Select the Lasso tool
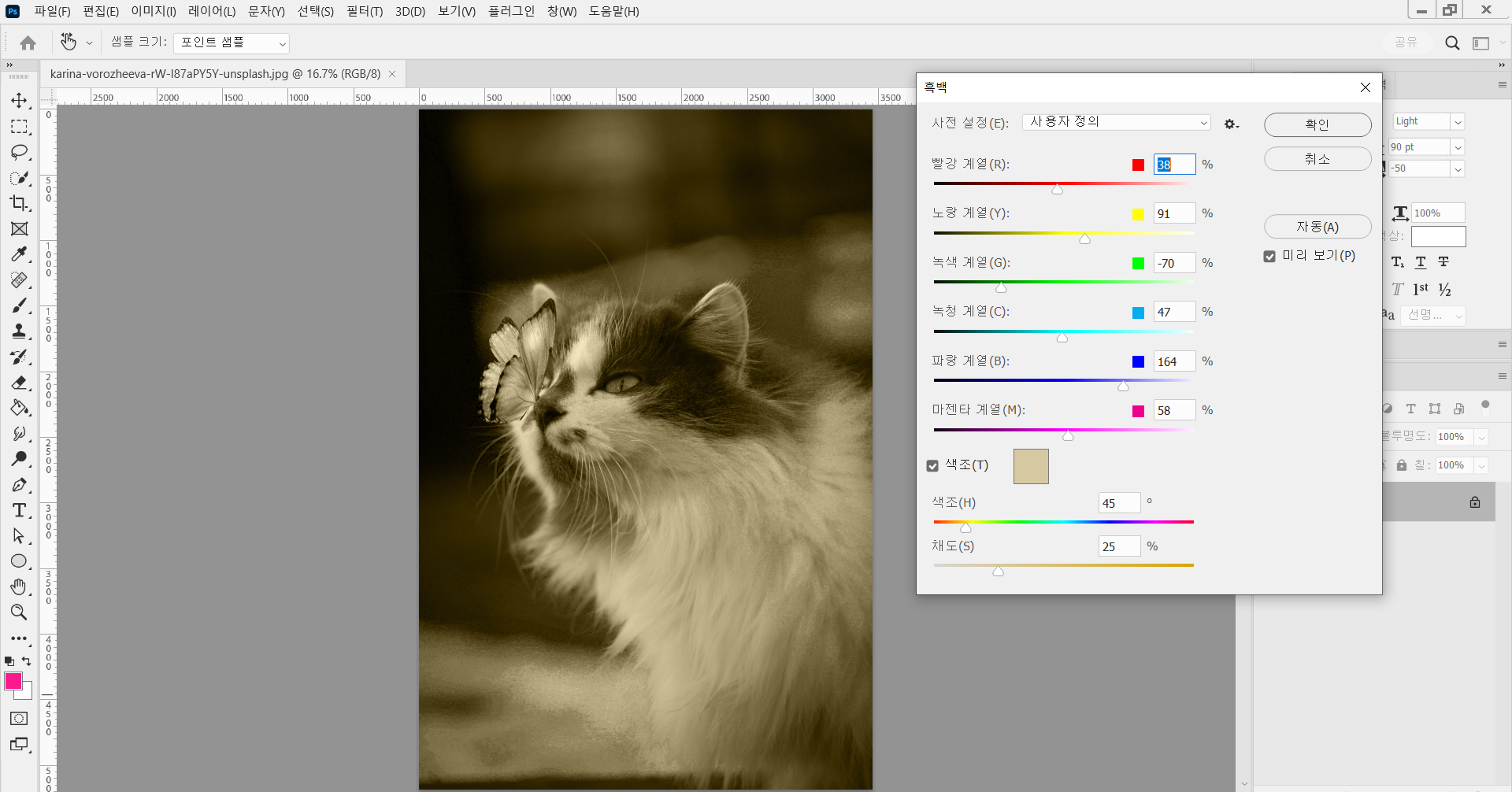This screenshot has height=792, width=1512. pos(19,152)
